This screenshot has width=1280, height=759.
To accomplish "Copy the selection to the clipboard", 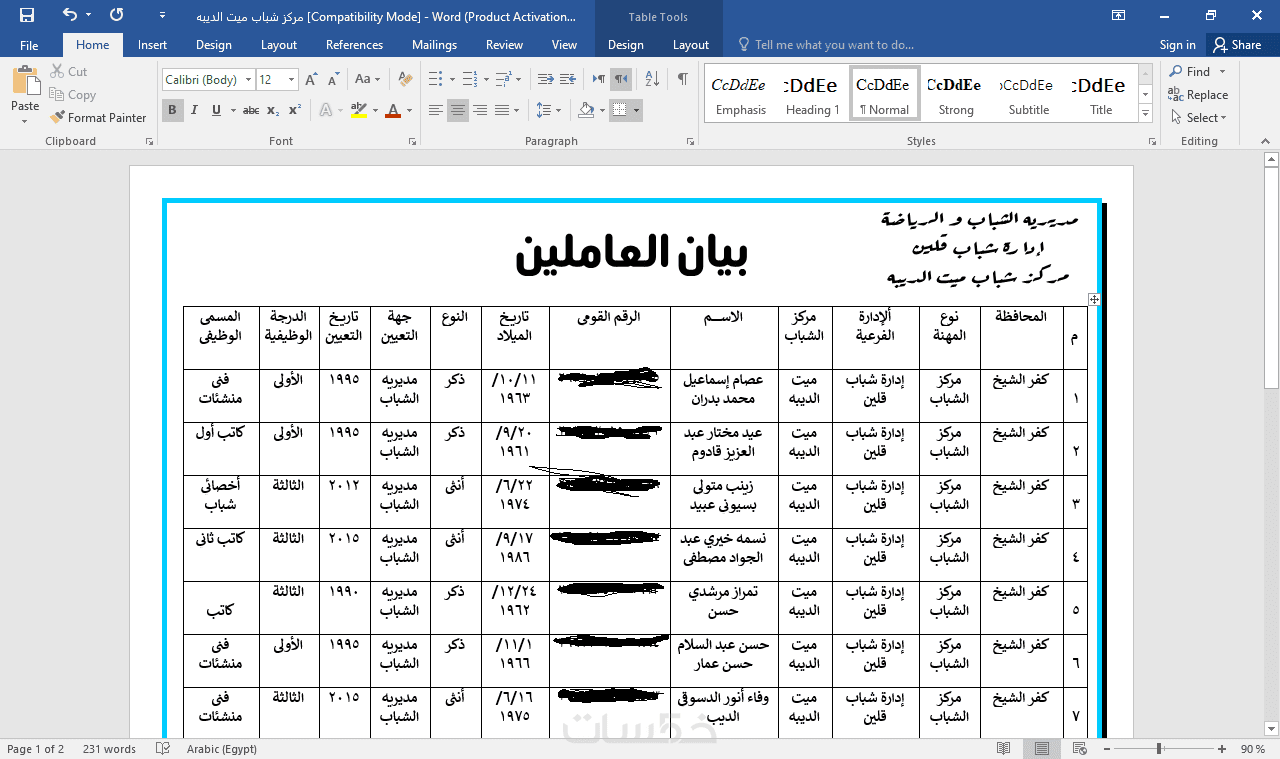I will [x=72, y=95].
